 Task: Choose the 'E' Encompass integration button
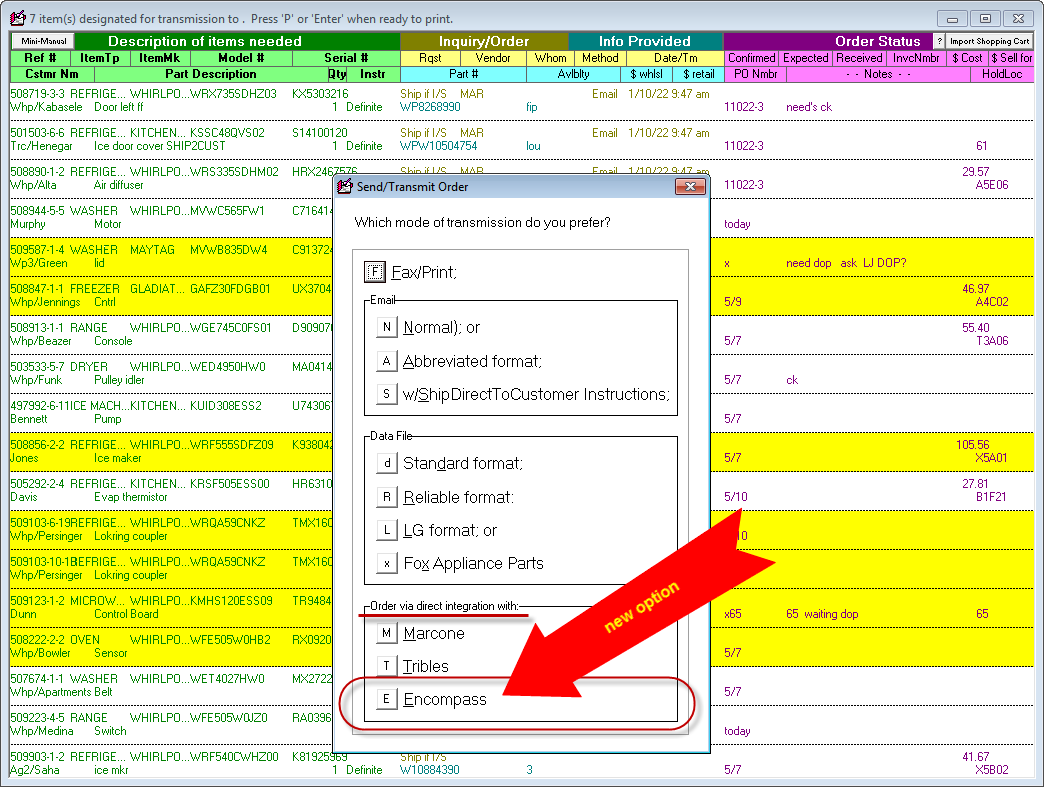pyautogui.click(x=387, y=699)
